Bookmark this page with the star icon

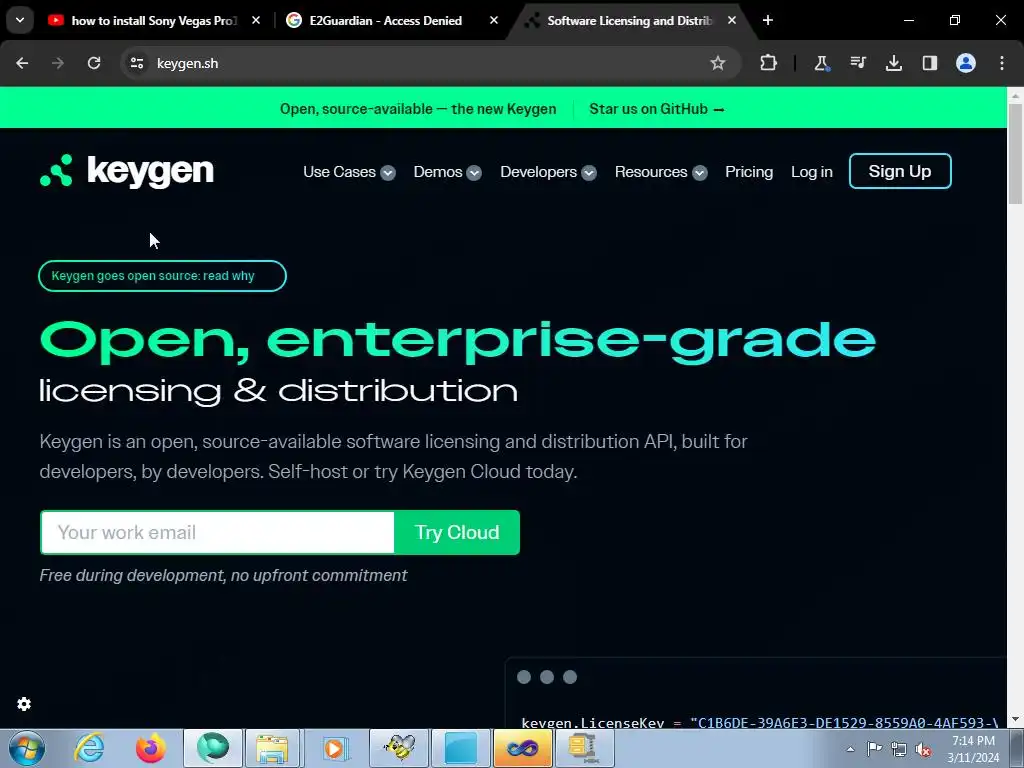pyautogui.click(x=718, y=63)
